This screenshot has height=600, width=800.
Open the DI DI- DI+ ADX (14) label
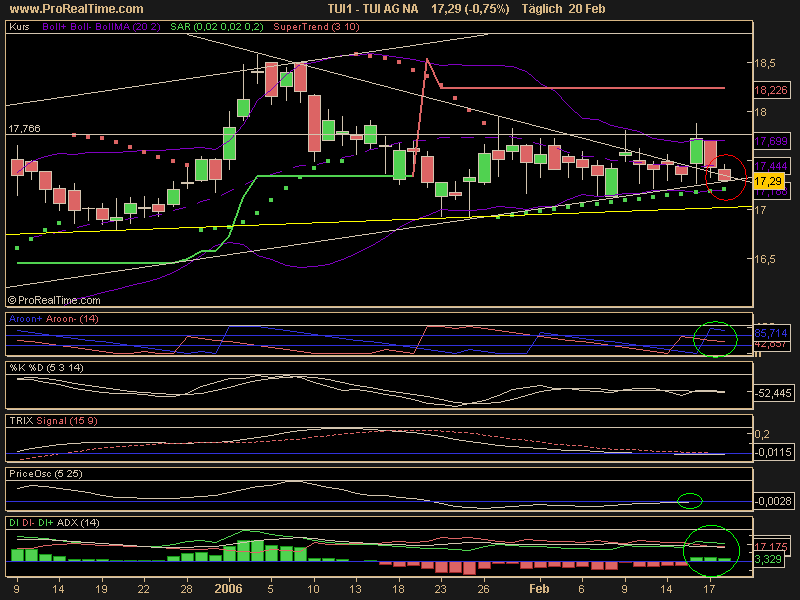[x=54, y=523]
